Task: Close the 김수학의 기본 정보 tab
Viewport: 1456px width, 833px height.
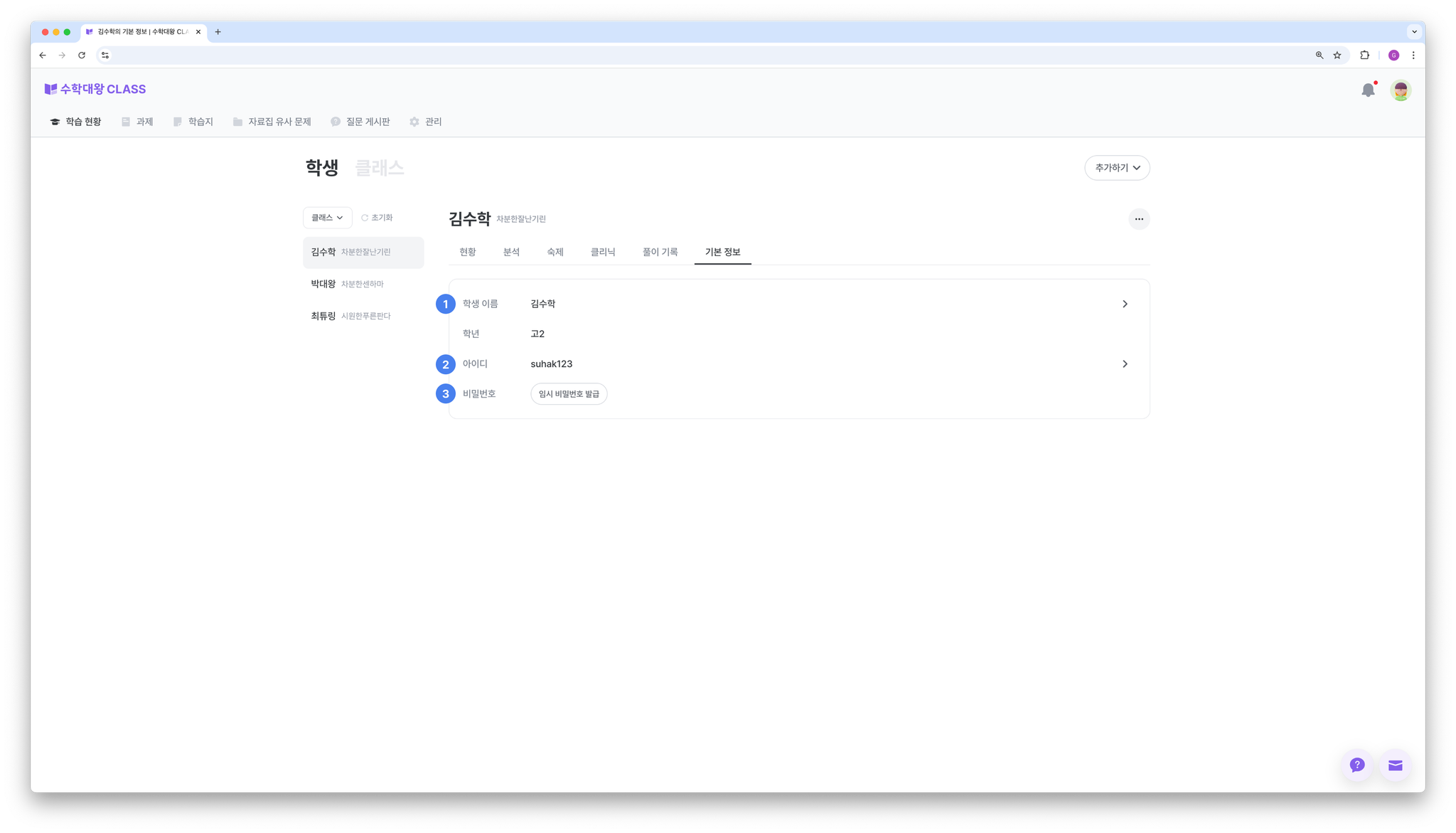Action: coord(198,32)
